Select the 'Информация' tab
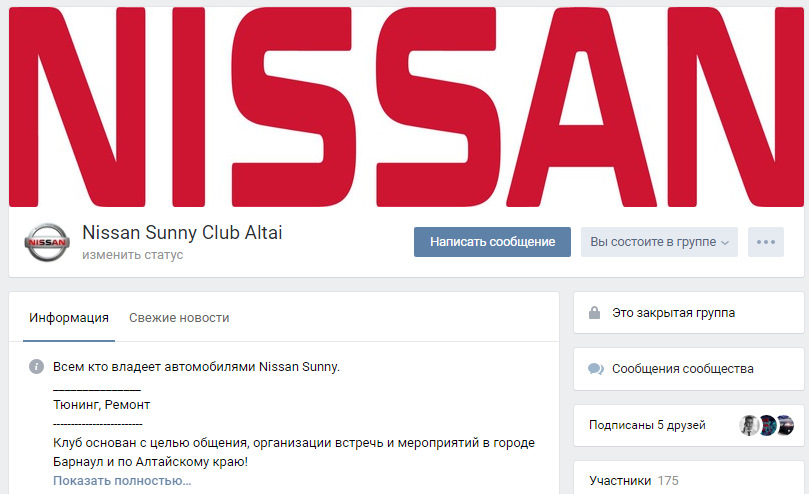Screen dimensions: 809x494 click(x=69, y=317)
